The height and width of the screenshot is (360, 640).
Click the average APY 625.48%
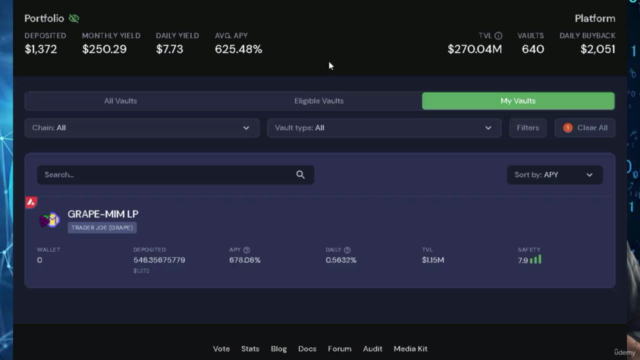pyautogui.click(x=238, y=49)
